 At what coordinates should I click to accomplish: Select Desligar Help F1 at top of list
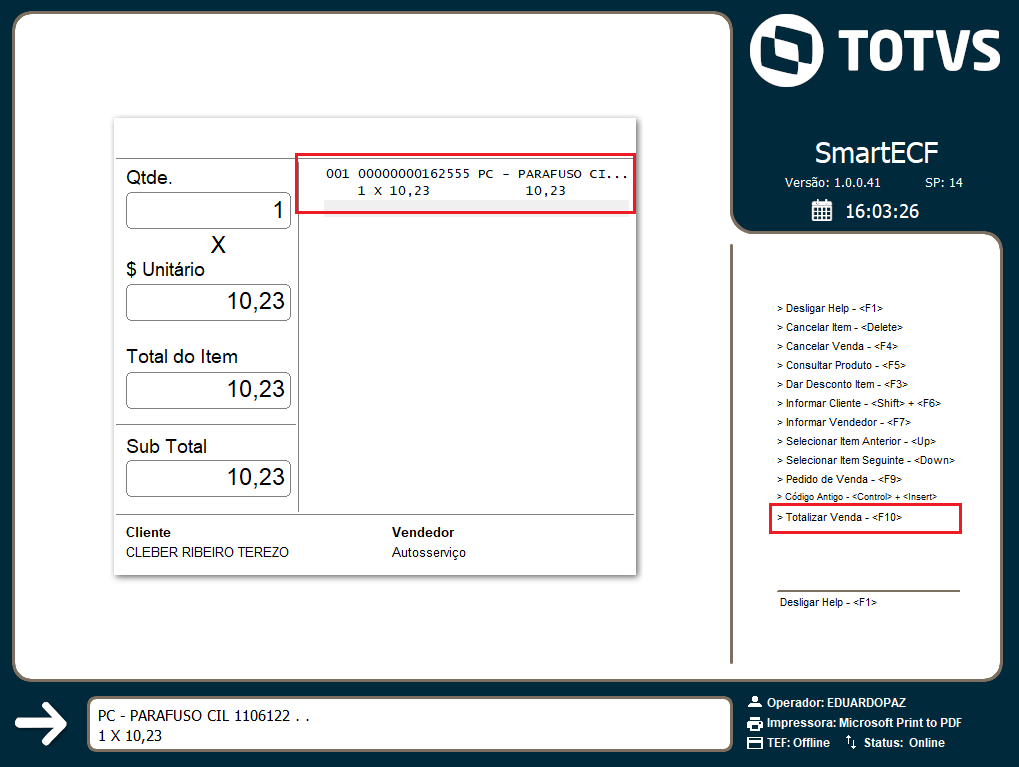click(830, 308)
